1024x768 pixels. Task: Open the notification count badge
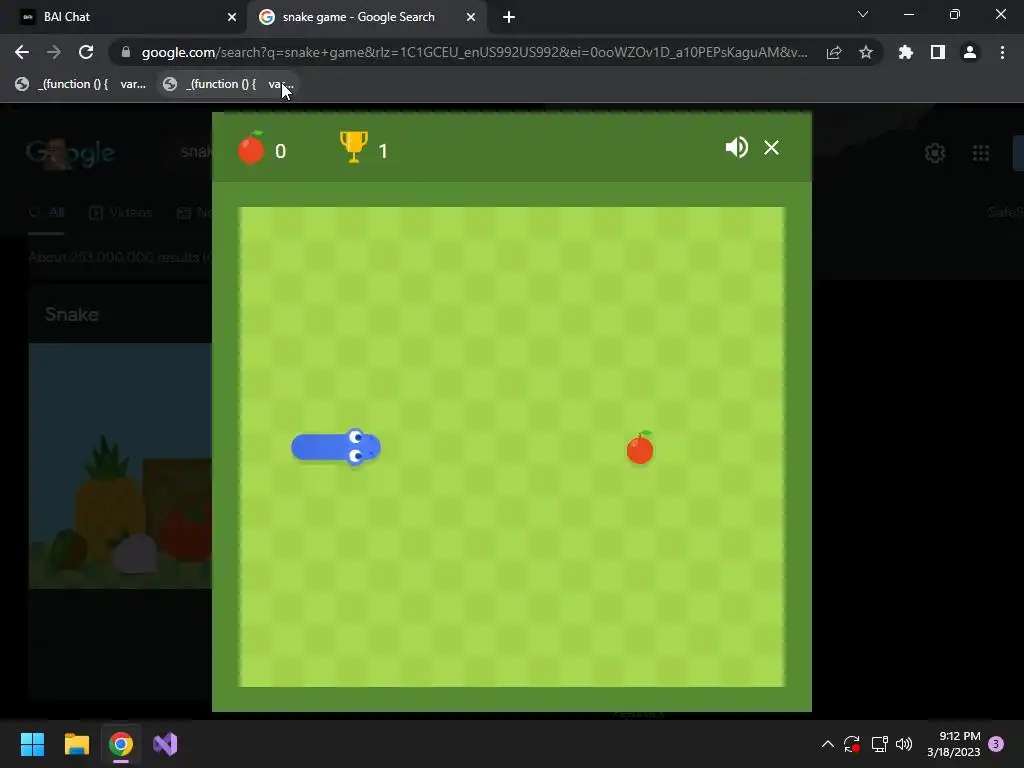coord(996,744)
